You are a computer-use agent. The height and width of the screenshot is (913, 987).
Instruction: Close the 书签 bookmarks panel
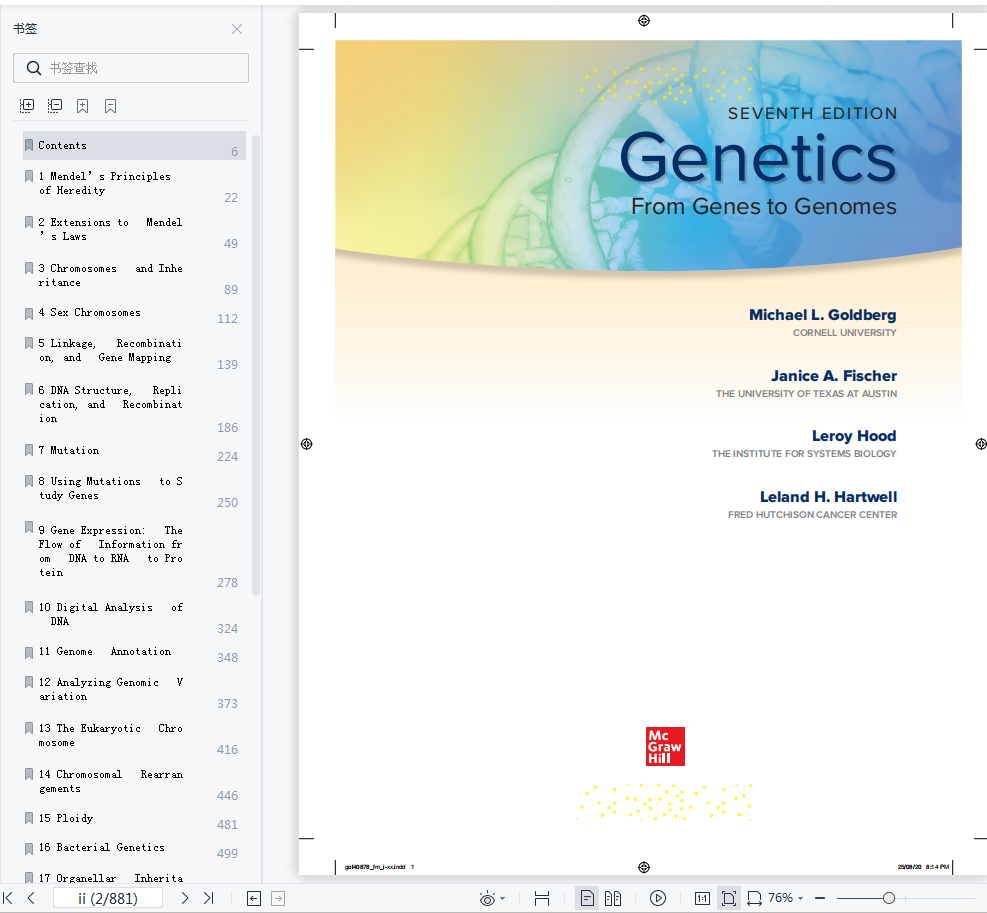(237, 29)
